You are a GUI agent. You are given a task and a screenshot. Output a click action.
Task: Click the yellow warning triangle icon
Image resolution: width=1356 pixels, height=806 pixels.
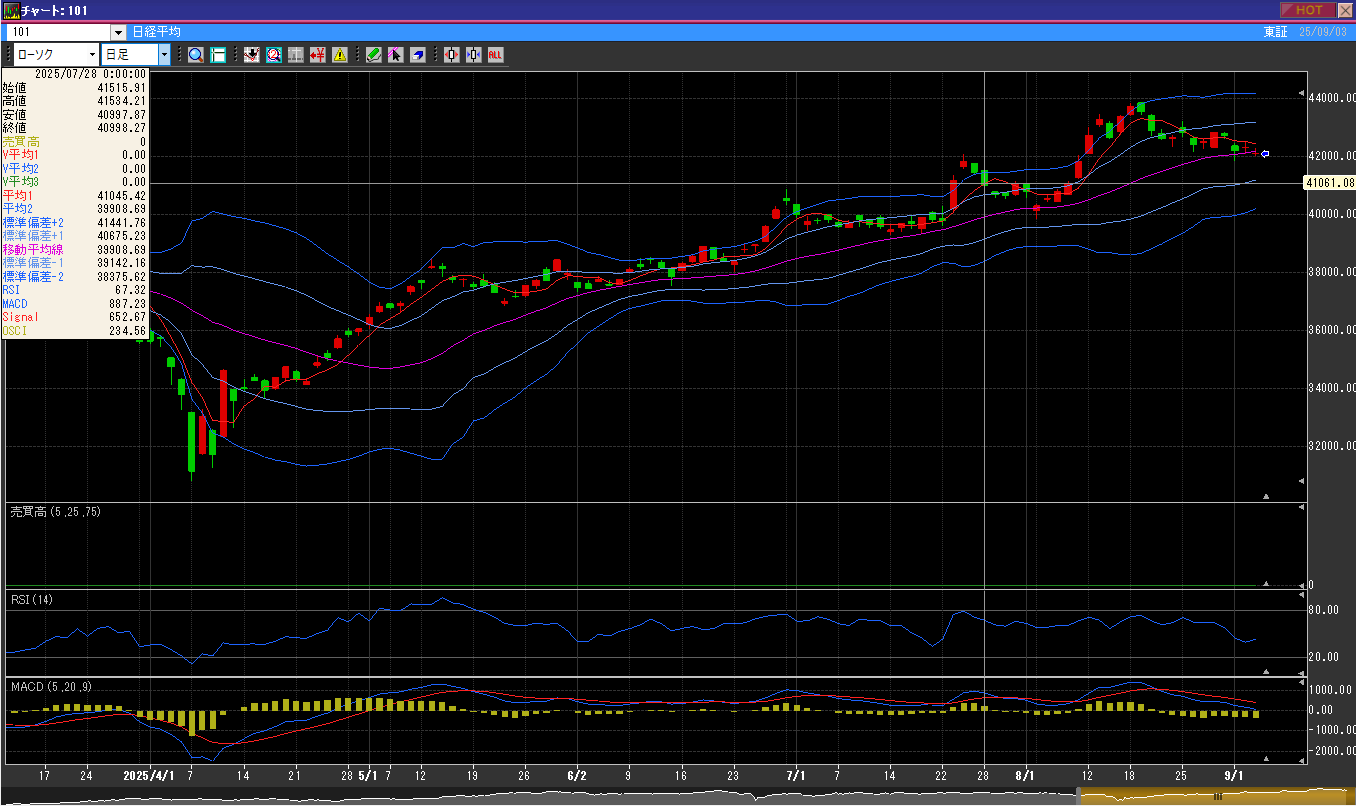[340, 55]
